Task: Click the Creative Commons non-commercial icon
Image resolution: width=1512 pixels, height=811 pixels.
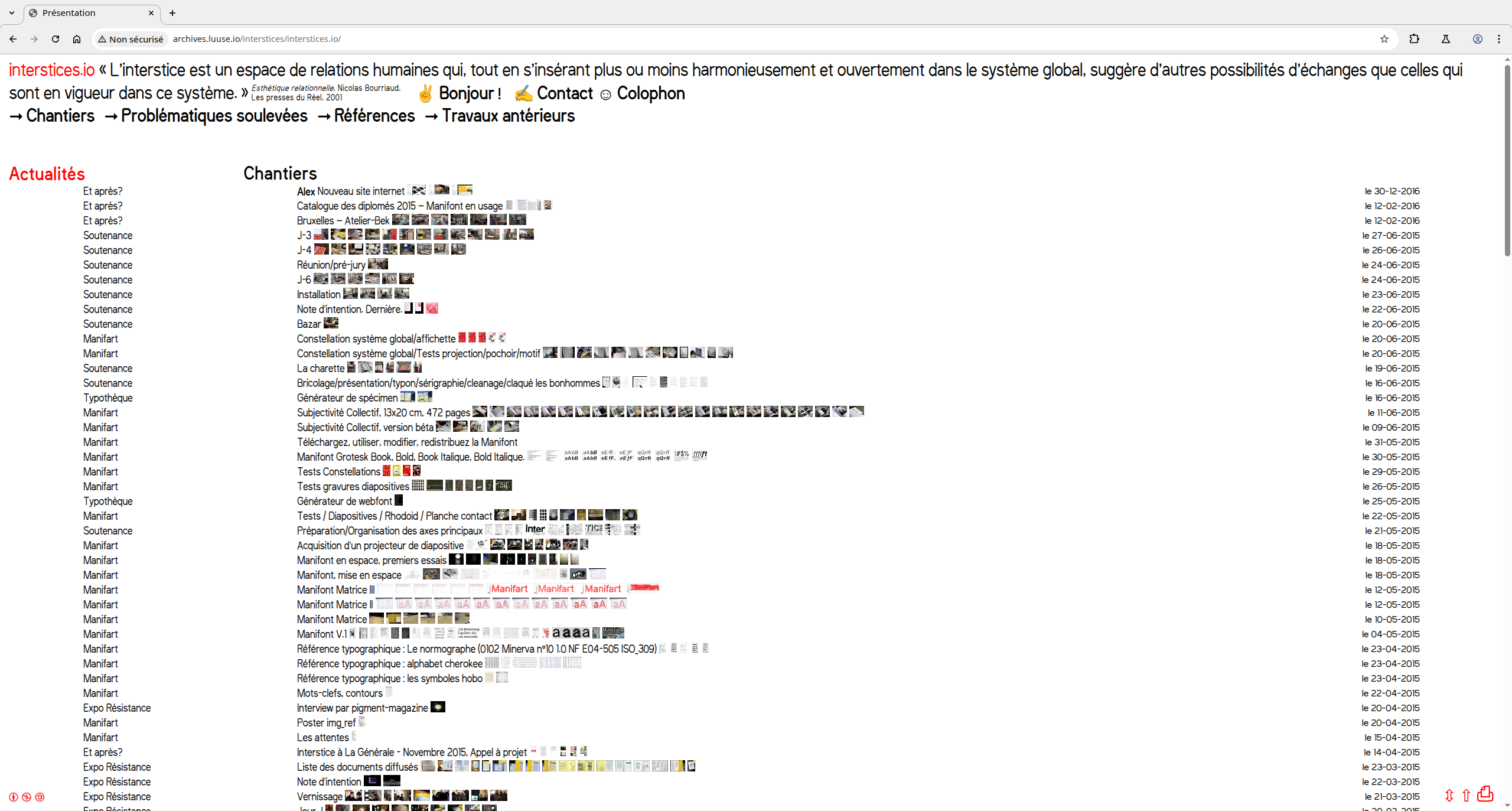Action: click(x=27, y=797)
